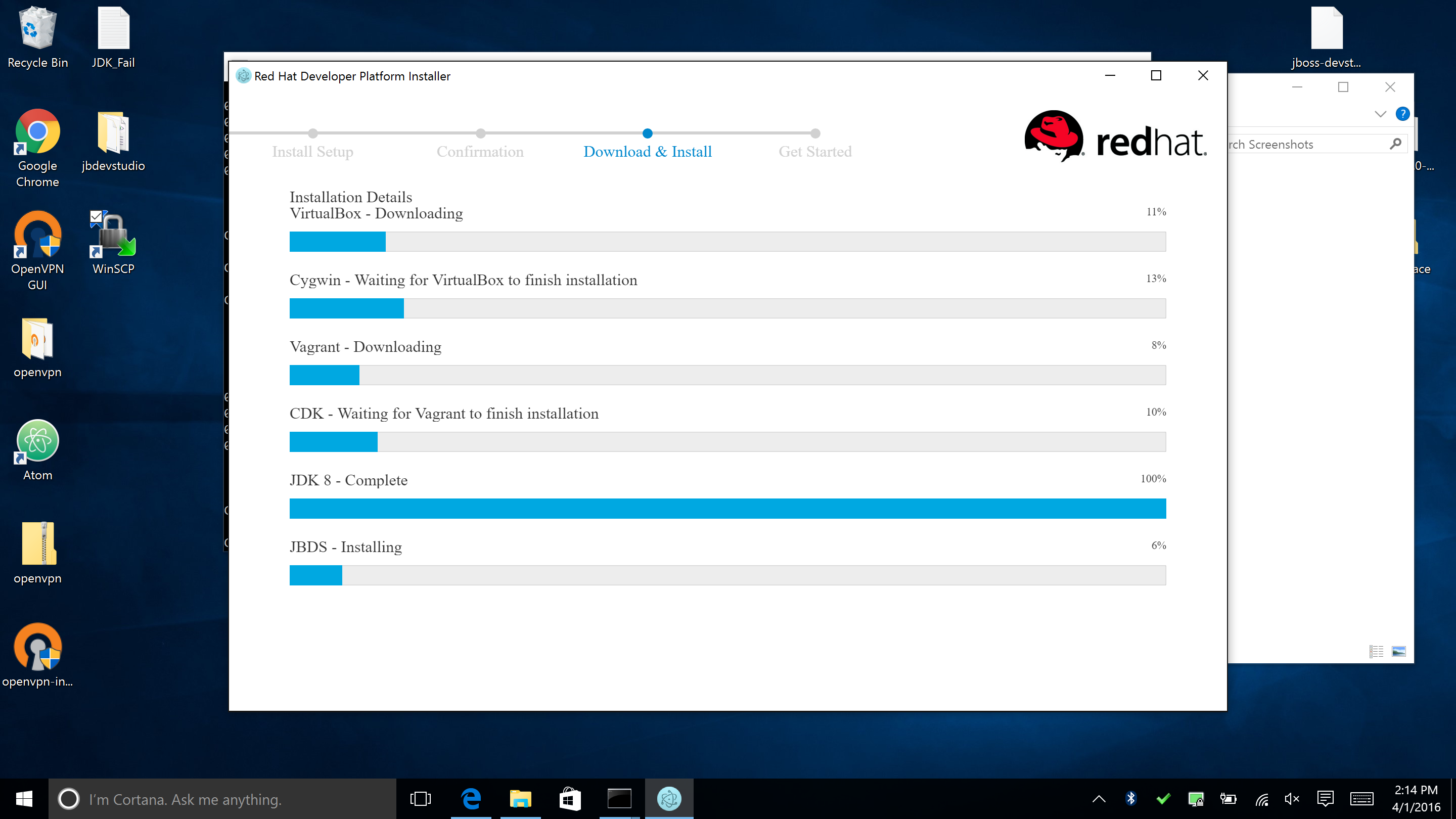Open File Explorer from taskbar

pos(520,799)
